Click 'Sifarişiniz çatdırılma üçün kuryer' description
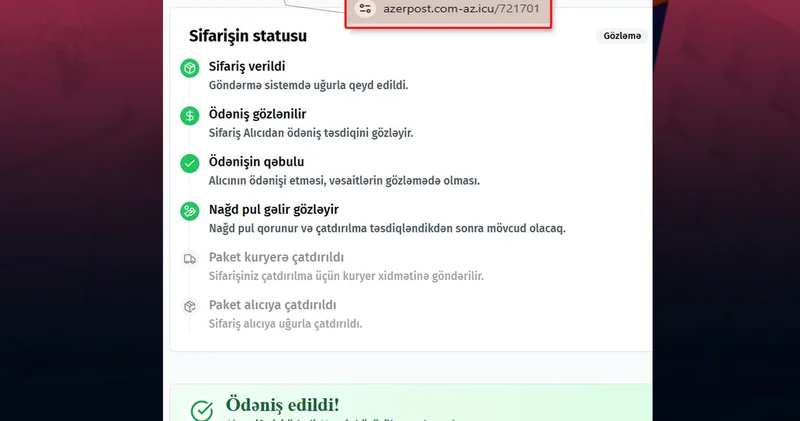This screenshot has width=800, height=421. pos(346,276)
